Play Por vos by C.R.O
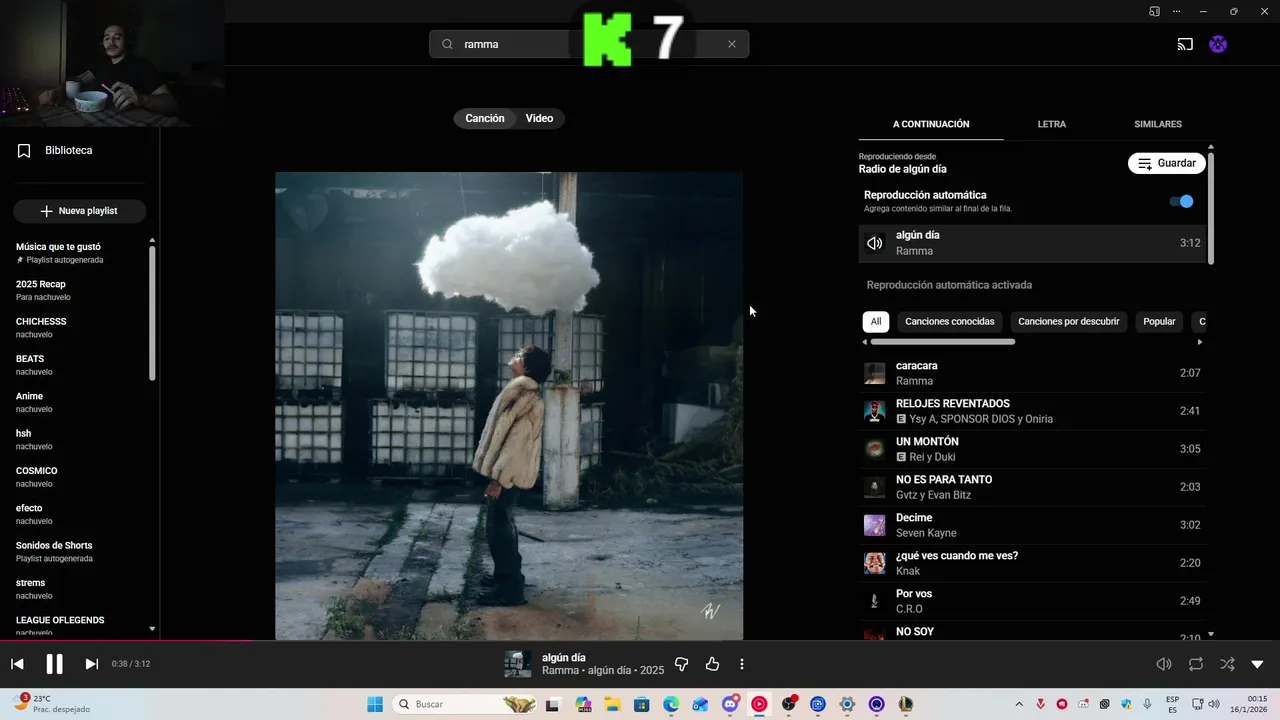 point(1032,601)
